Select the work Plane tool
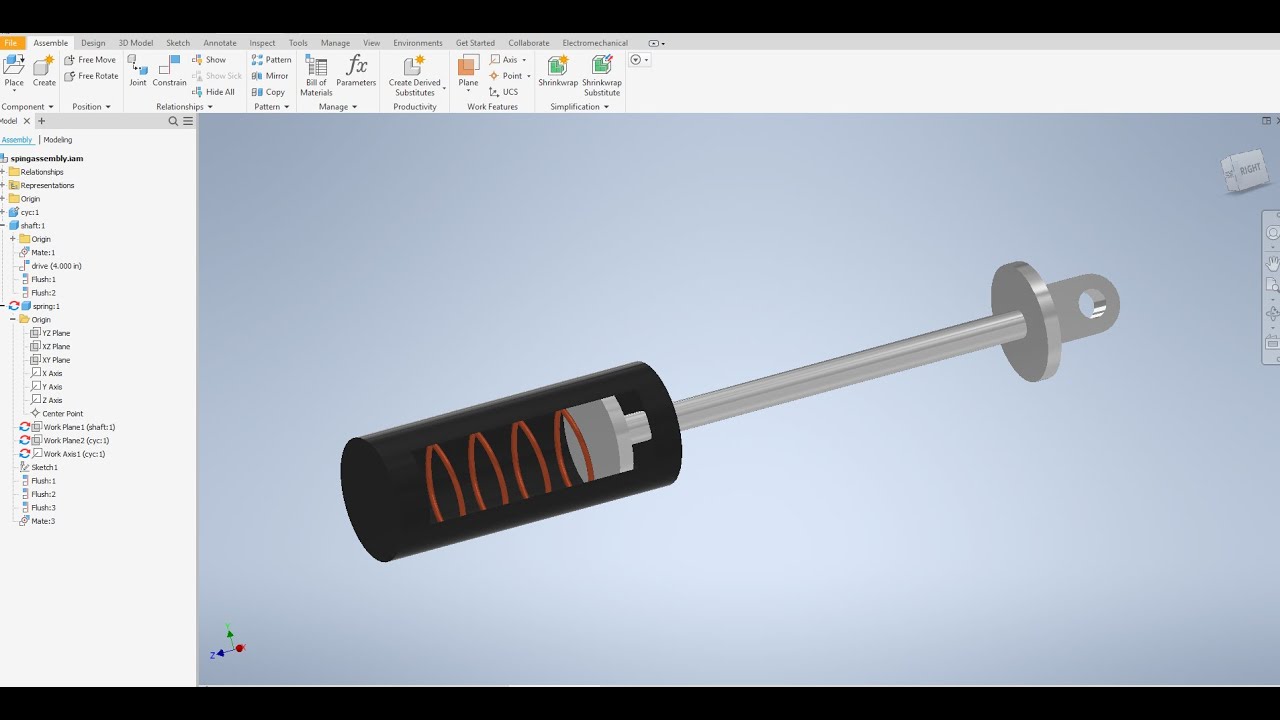The width and height of the screenshot is (1280, 720). tap(468, 71)
